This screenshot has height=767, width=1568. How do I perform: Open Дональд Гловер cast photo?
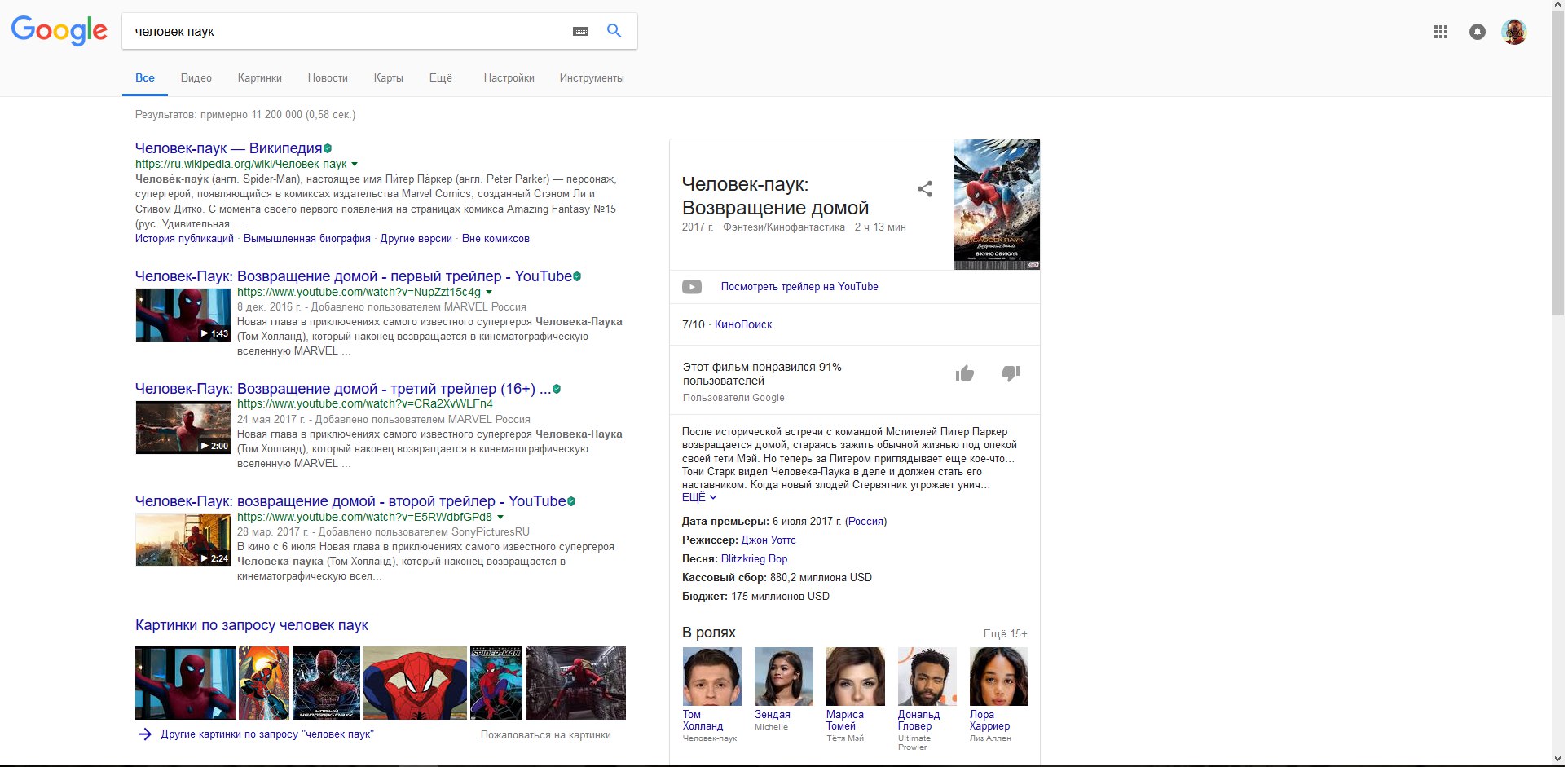pos(927,677)
